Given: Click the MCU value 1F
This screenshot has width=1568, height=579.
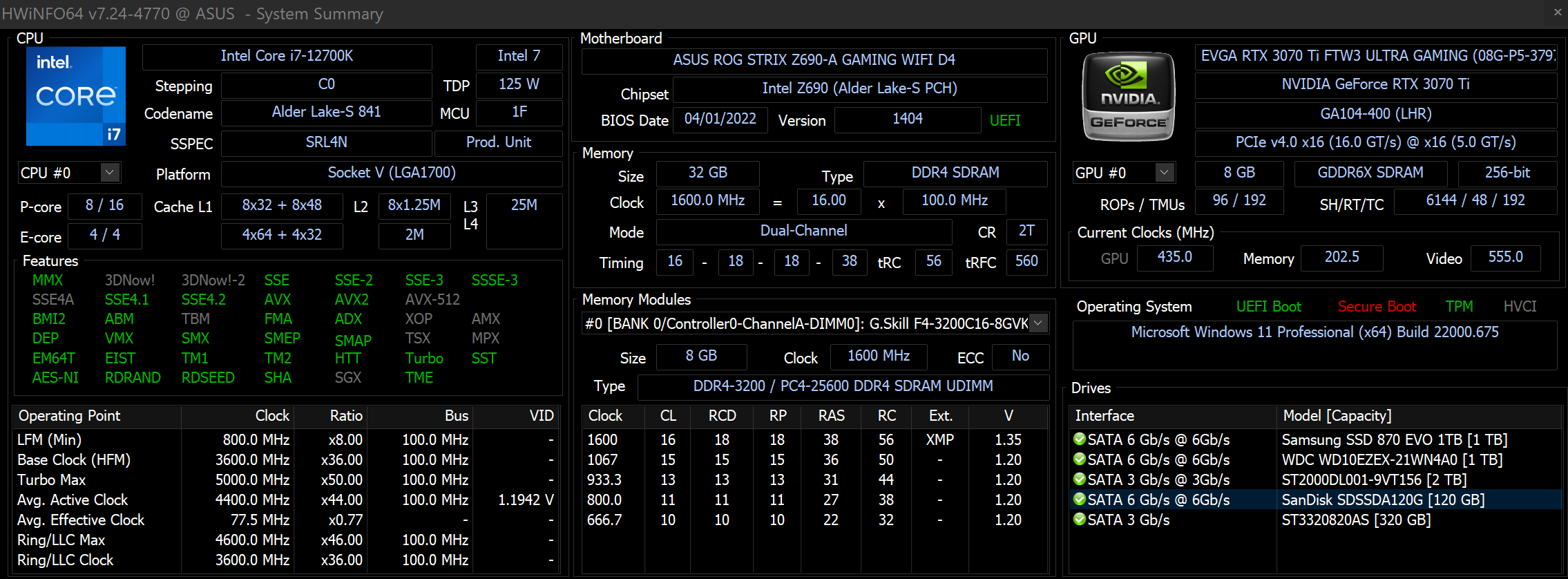Looking at the screenshot, I should [519, 112].
